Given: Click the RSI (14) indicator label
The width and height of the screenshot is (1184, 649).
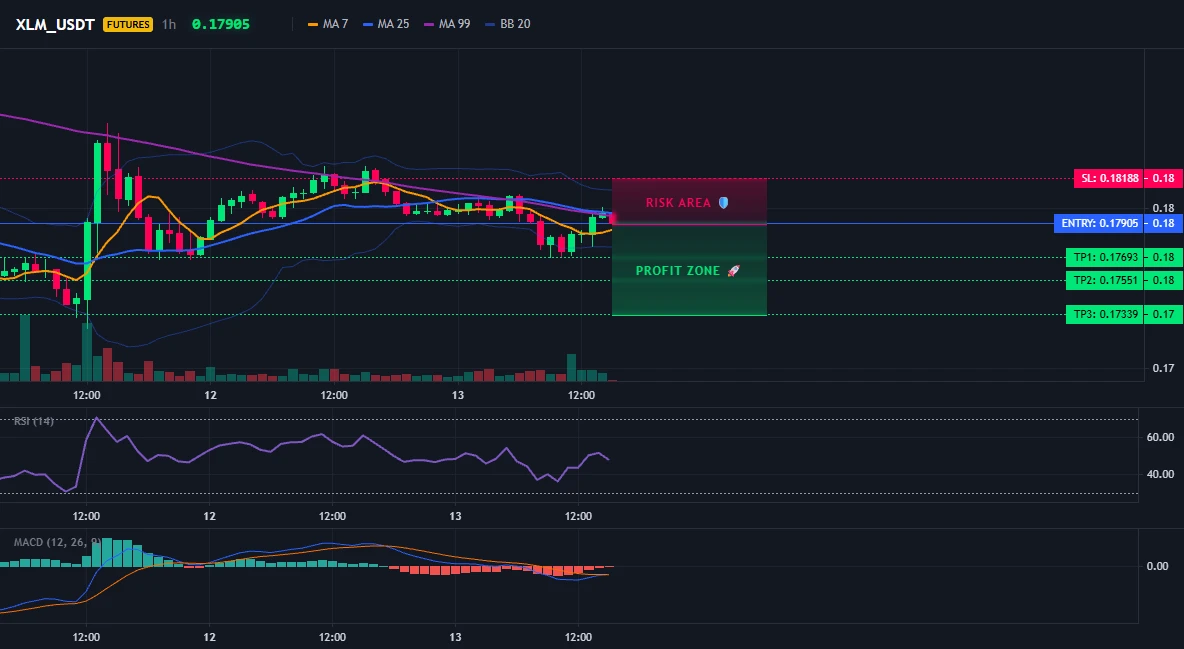Looking at the screenshot, I should coord(34,421).
